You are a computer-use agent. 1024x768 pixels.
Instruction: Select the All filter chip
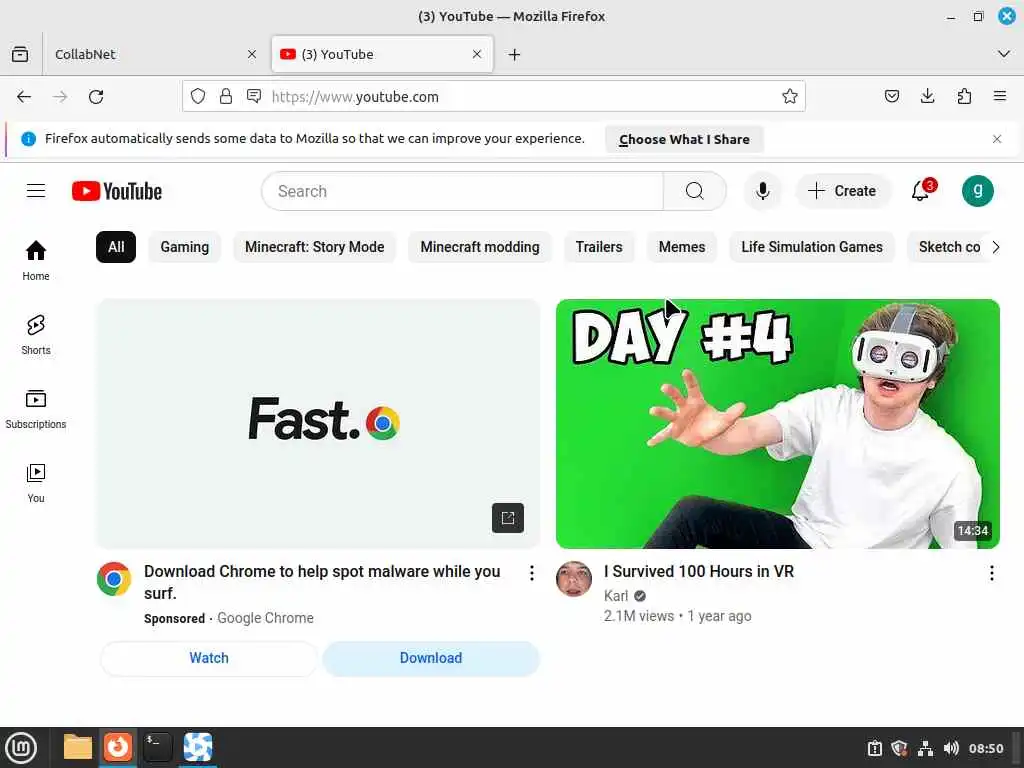(116, 247)
